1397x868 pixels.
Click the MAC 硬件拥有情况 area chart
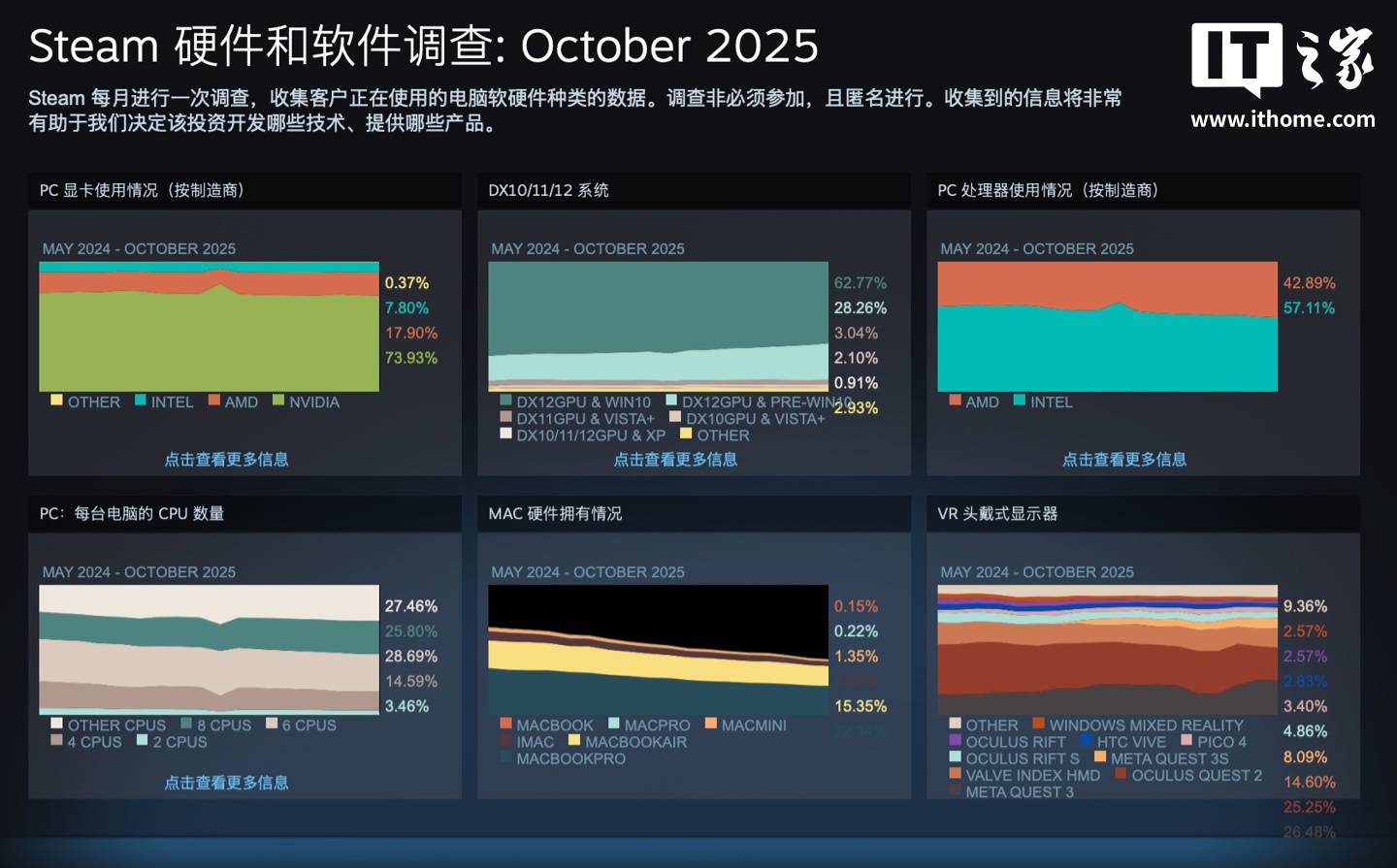click(x=658, y=650)
